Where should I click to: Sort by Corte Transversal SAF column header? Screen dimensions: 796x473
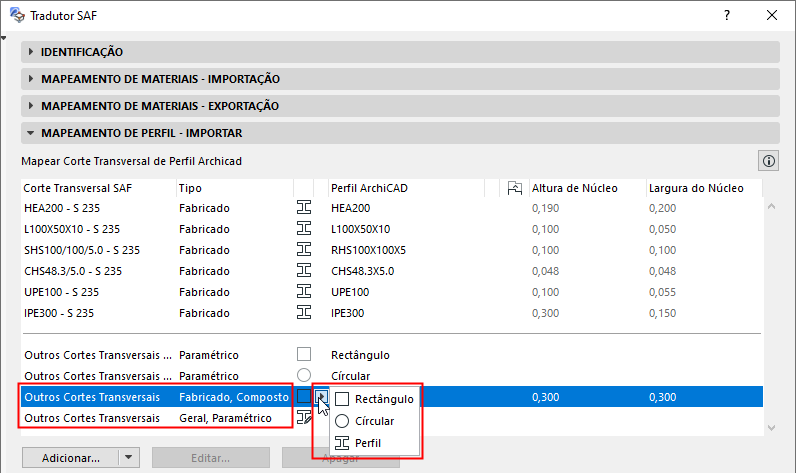point(99,188)
